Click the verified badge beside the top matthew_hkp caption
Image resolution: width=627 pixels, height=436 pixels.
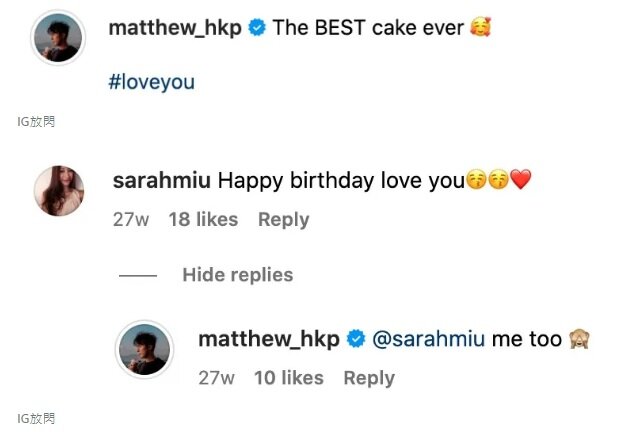point(258,28)
